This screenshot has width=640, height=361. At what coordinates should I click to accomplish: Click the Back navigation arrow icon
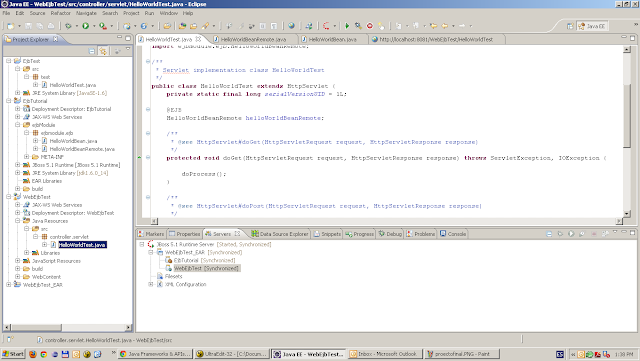445,26
